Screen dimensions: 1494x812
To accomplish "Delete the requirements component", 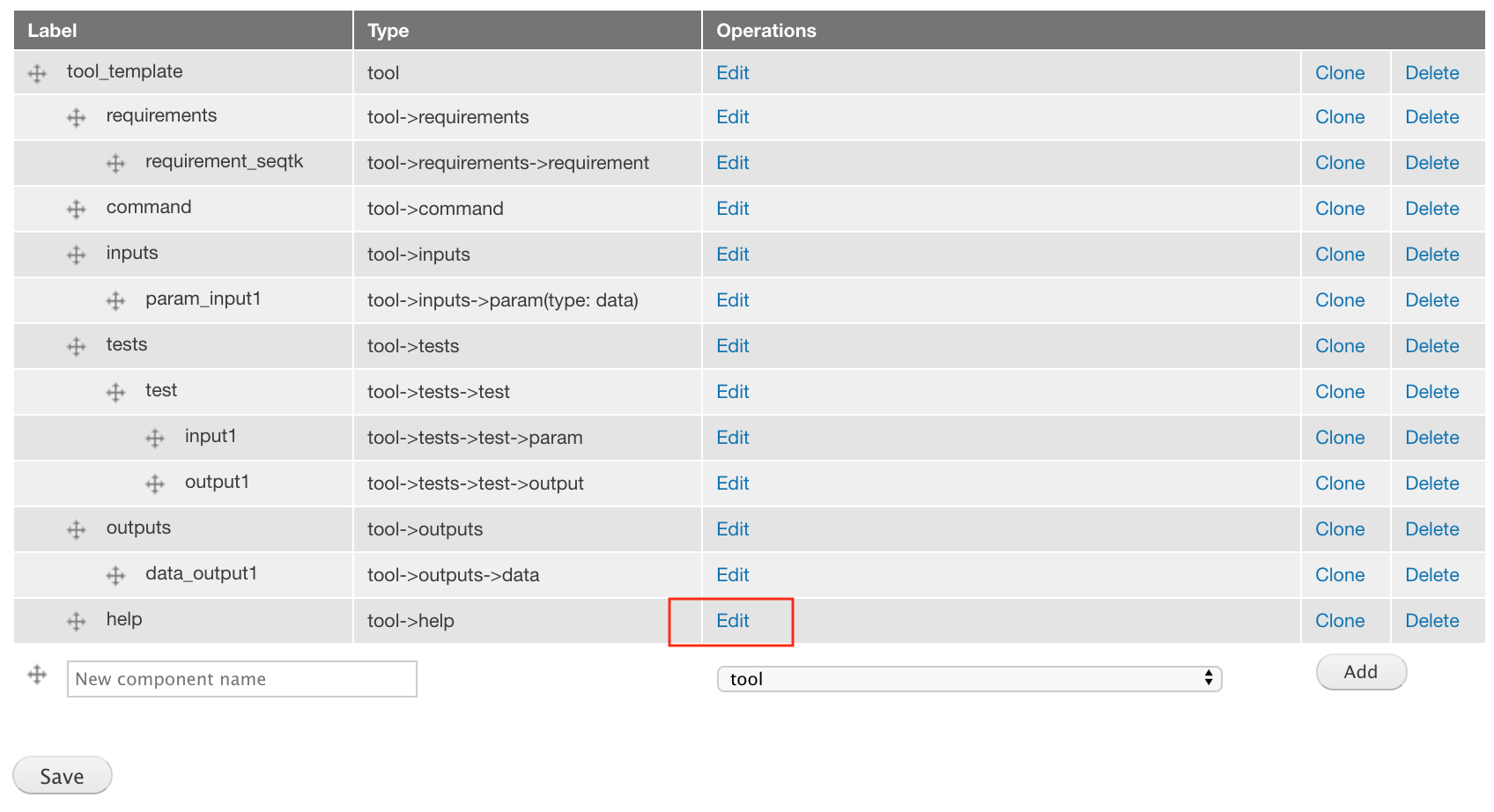I will [x=1432, y=117].
